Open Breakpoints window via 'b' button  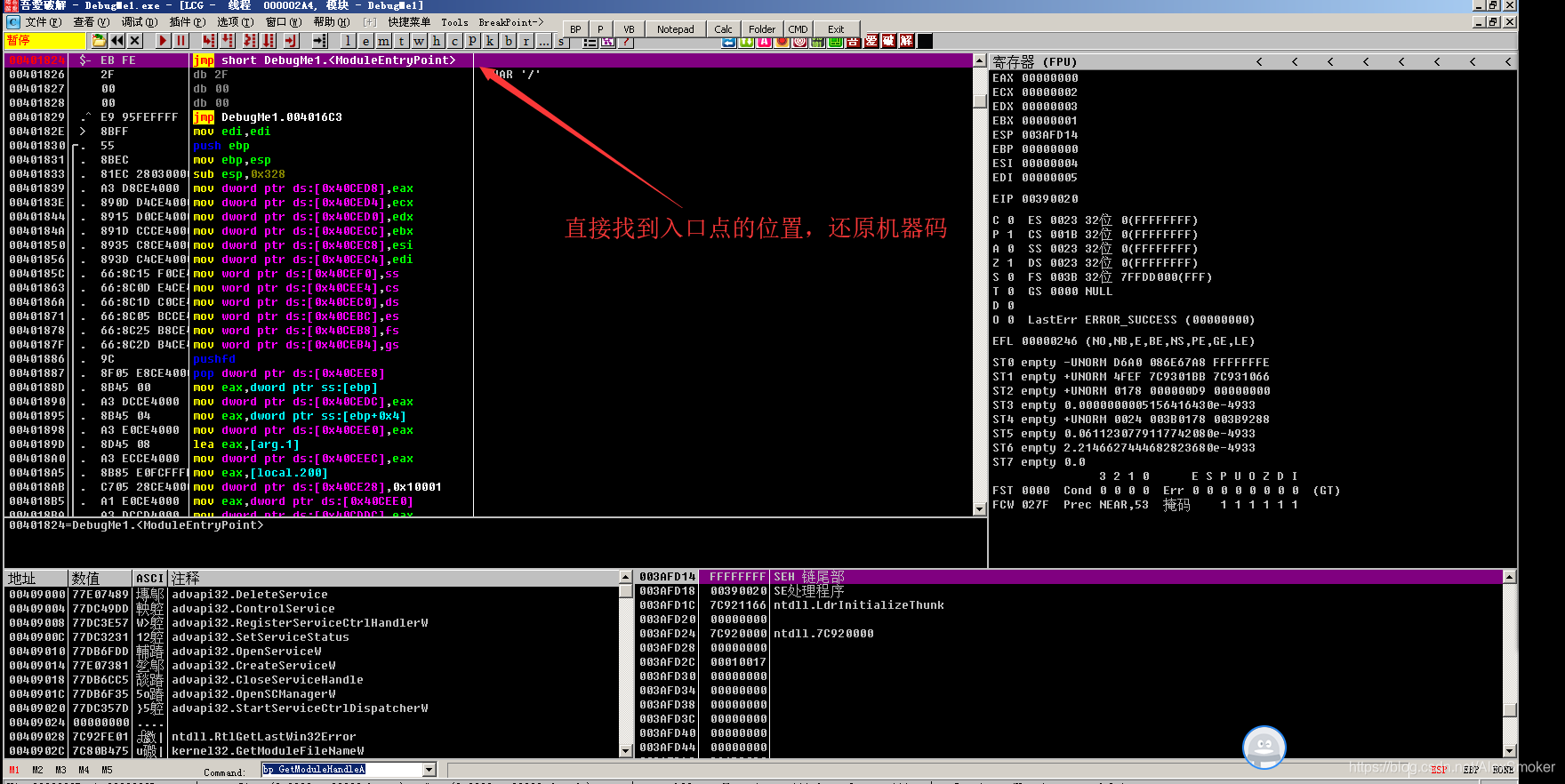(x=509, y=41)
